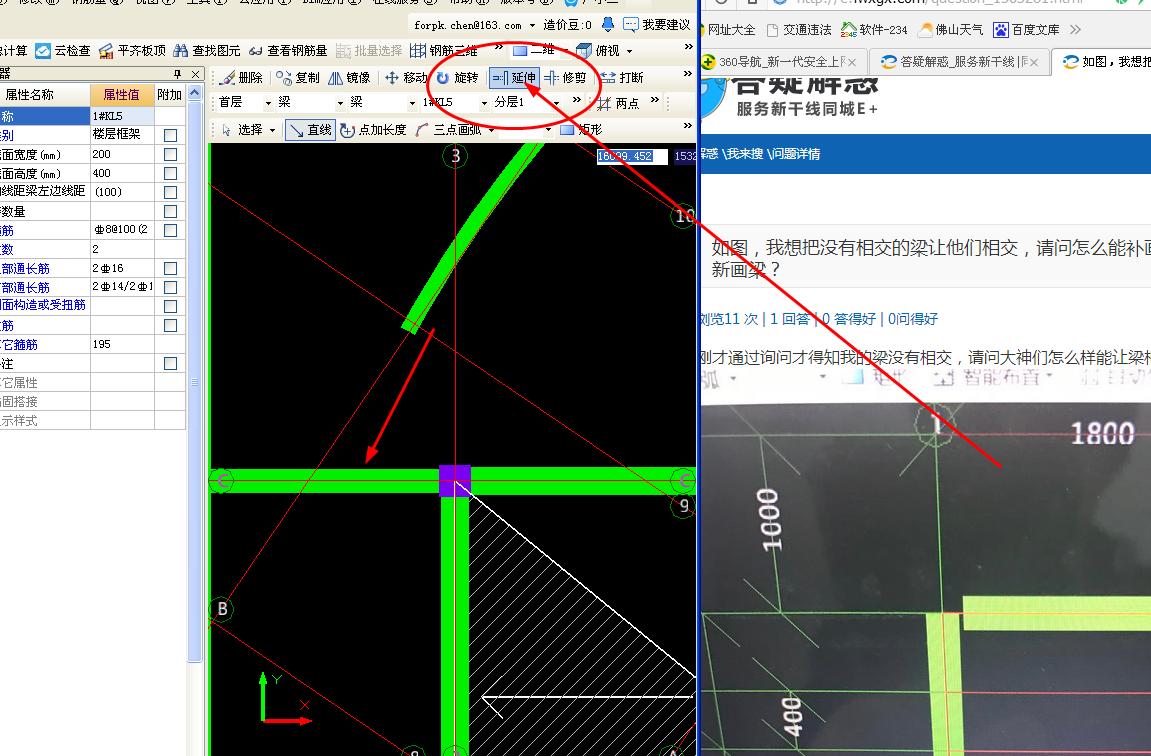The height and width of the screenshot is (756, 1151).
Task: Click the 问题详情 breadcrumb link
Action: point(794,154)
